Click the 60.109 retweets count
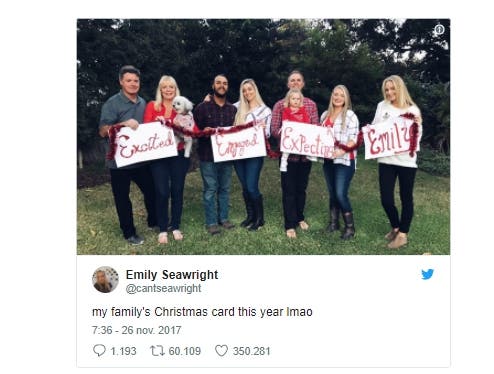494x374 pixels. click(x=185, y=351)
